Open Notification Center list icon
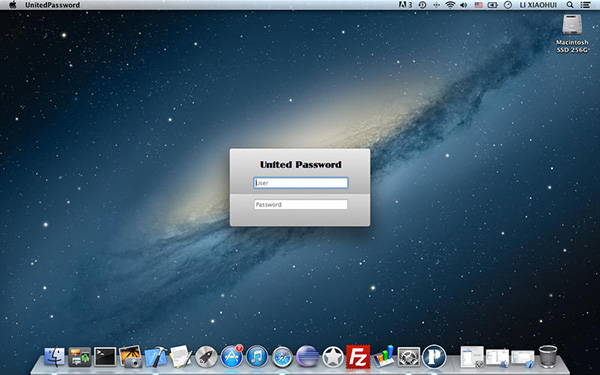Viewport: 600px width, 375px height. (585, 5)
